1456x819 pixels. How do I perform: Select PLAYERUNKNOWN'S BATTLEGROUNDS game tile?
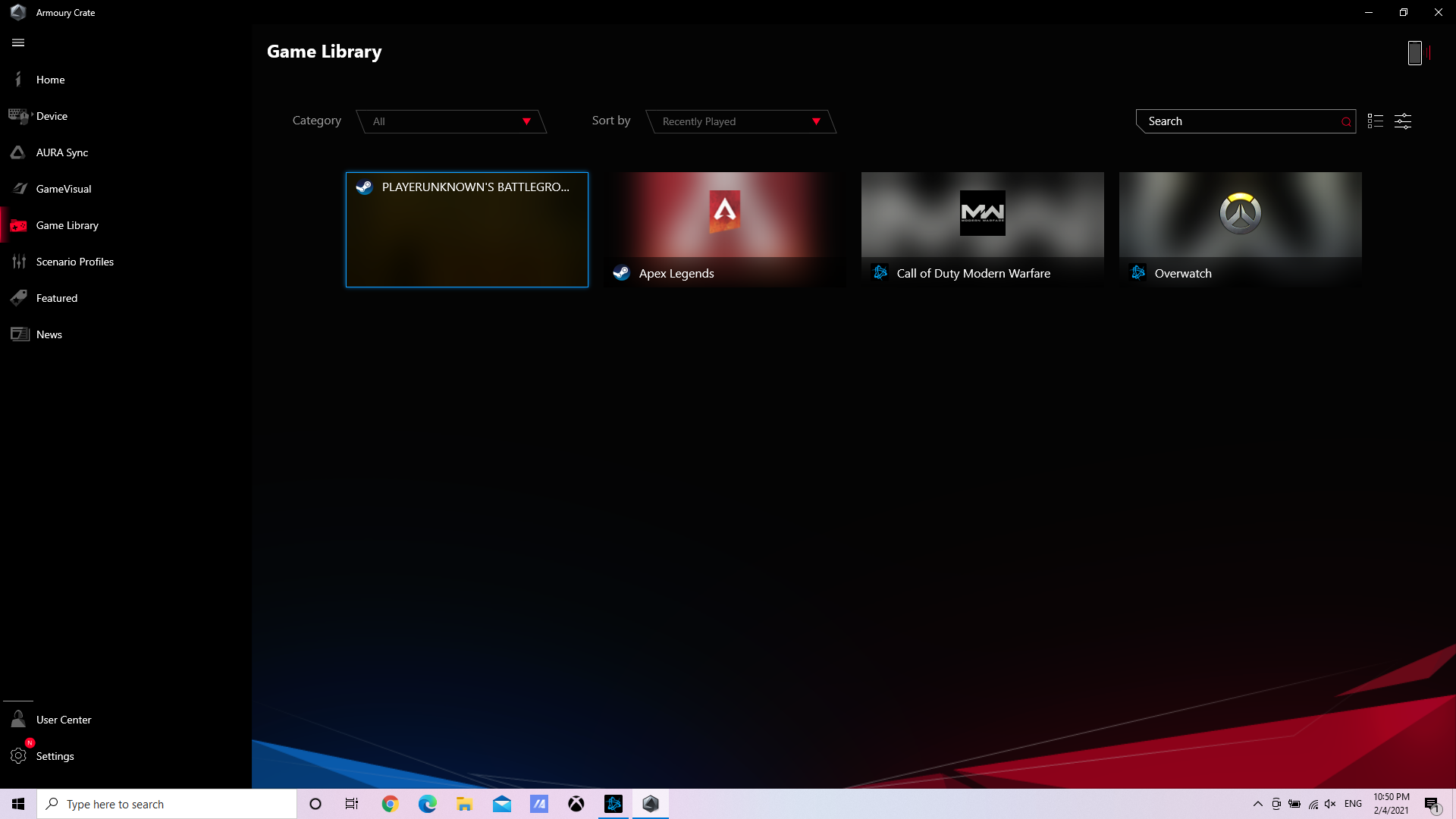point(467,230)
